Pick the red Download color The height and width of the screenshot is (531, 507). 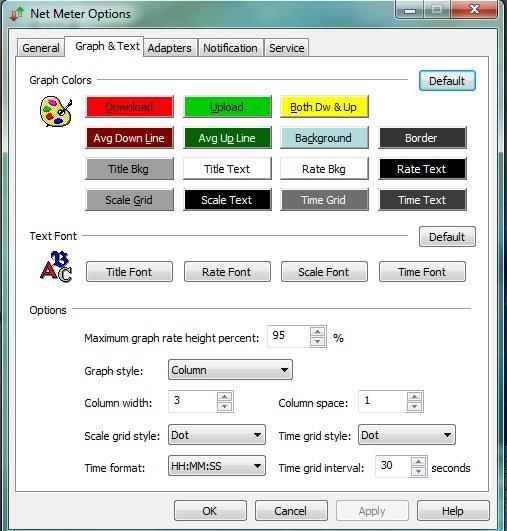[x=129, y=107]
